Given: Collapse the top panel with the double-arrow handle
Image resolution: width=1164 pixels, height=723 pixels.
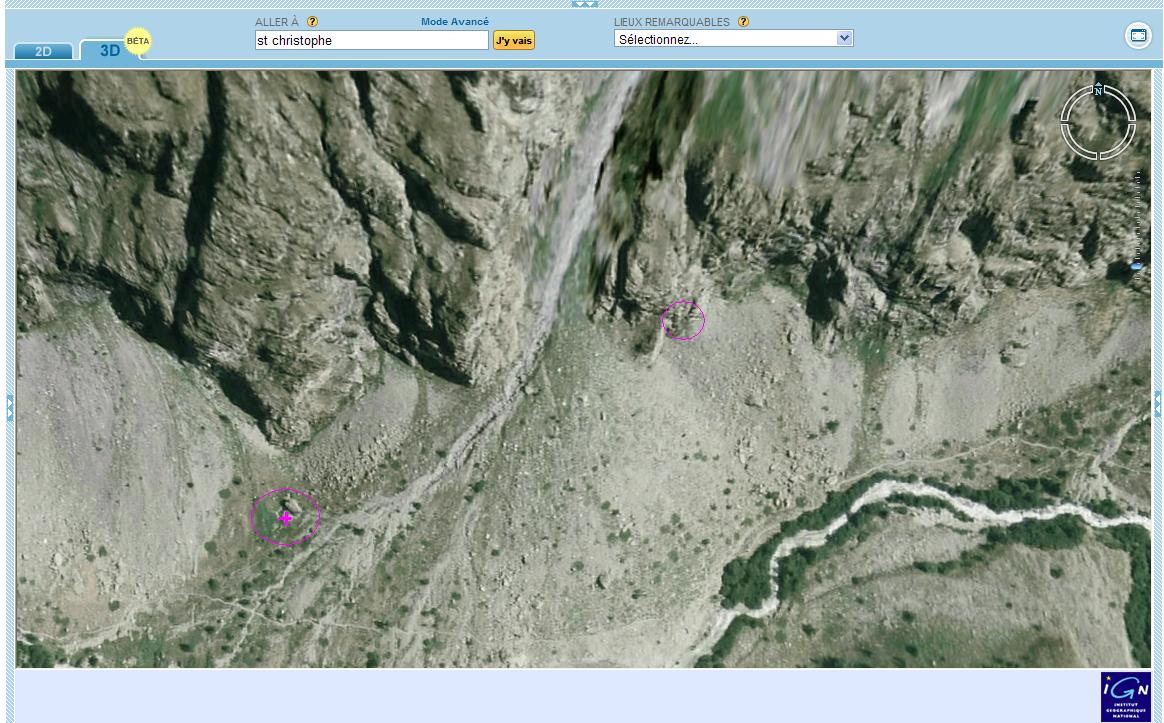Looking at the screenshot, I should [583, 4].
